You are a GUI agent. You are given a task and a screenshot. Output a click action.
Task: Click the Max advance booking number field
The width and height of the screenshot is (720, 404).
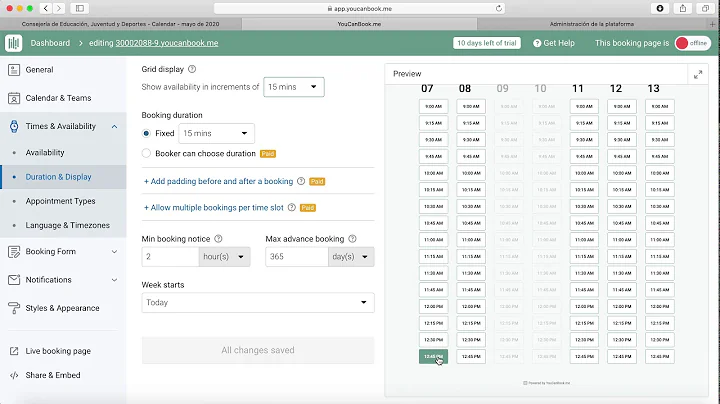tap(297, 257)
